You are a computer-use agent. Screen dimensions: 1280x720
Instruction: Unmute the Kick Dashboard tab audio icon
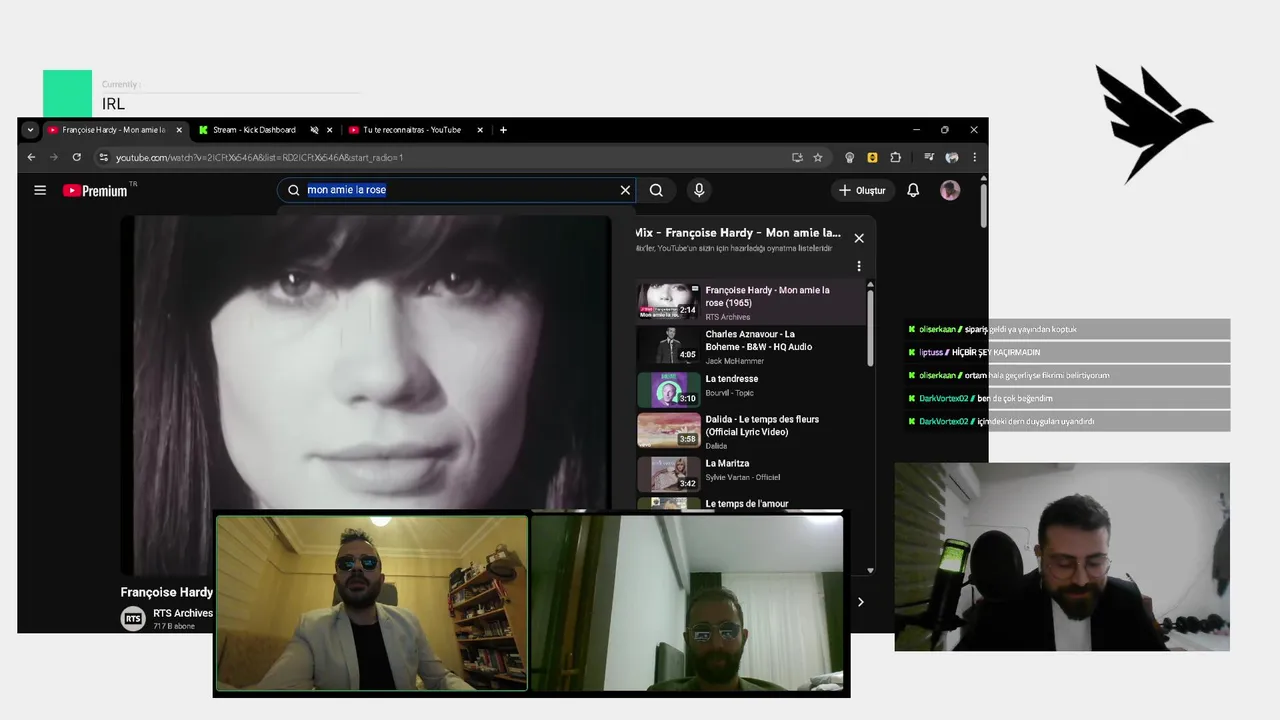[314, 130]
